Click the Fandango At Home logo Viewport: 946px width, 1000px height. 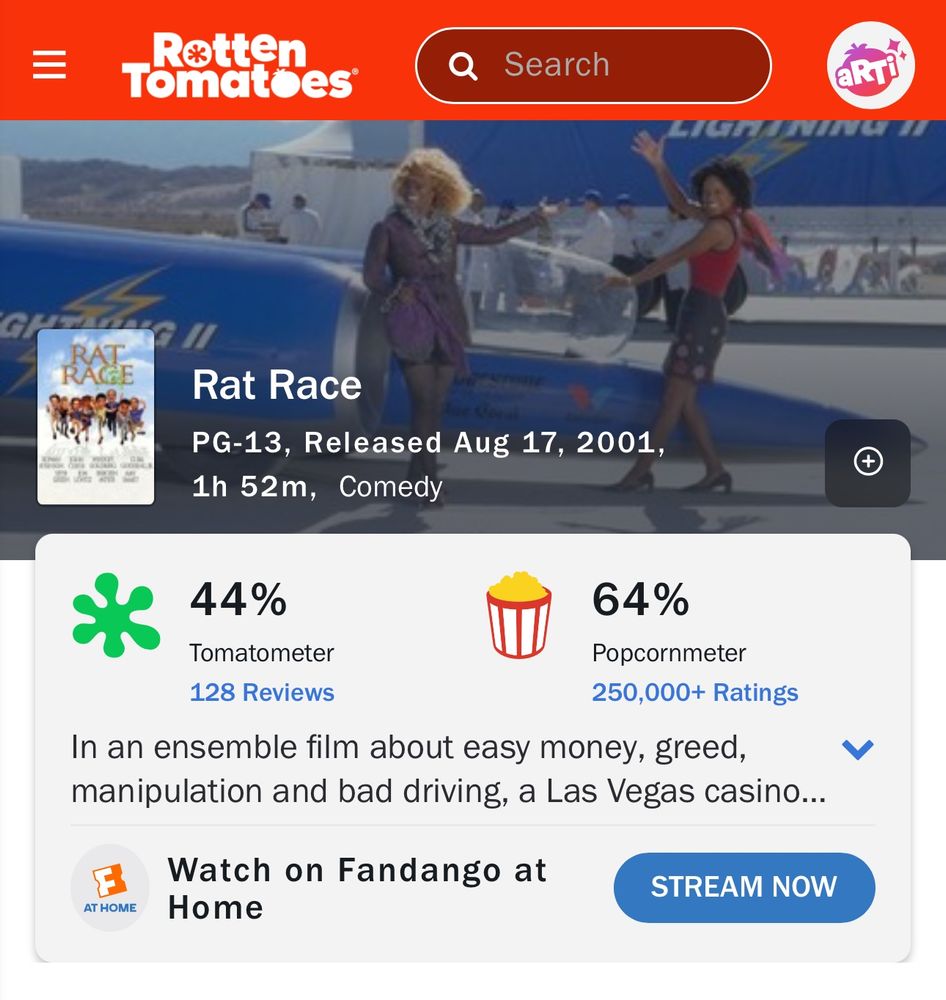pos(110,887)
